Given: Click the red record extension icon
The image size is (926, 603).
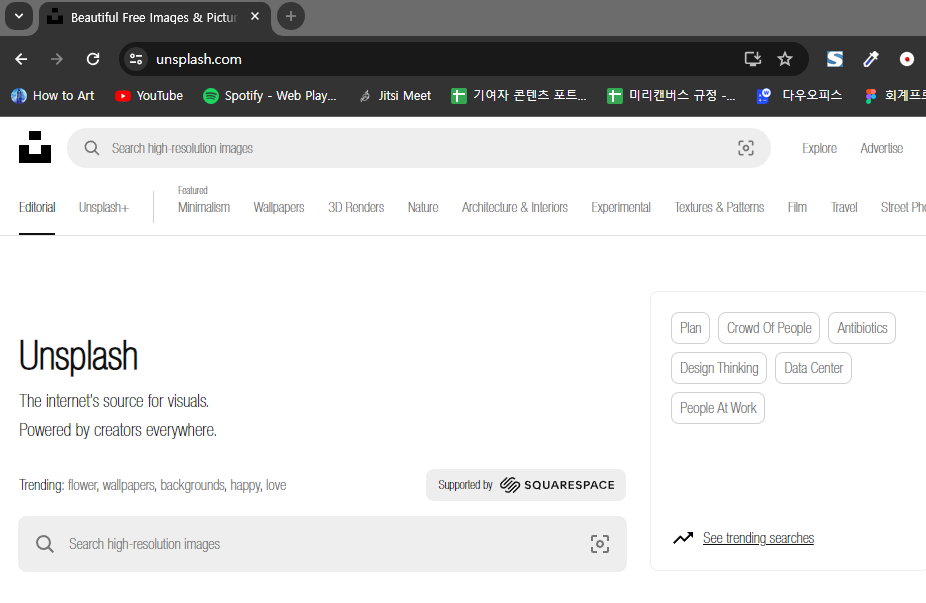Looking at the screenshot, I should pyautogui.click(x=907, y=59).
